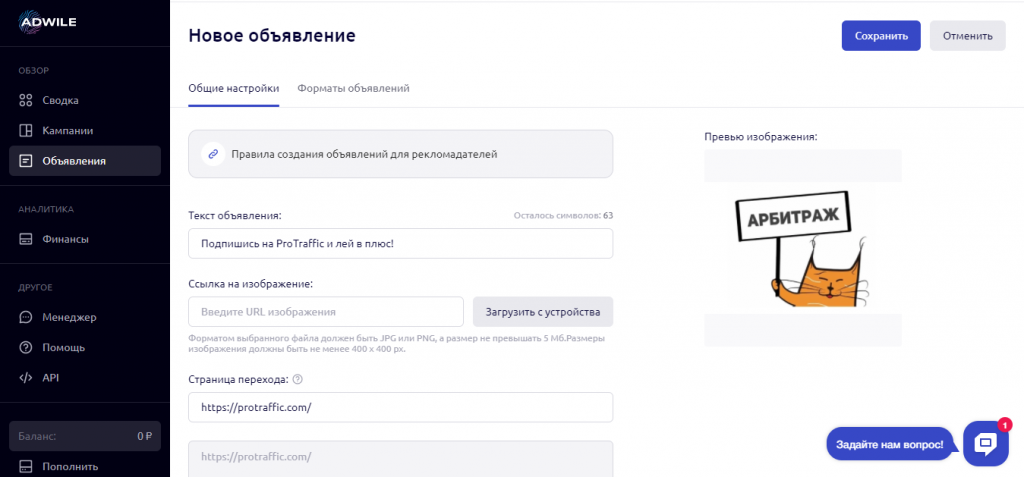Open the Помощь question icon
The image size is (1024, 477).
pos(26,347)
